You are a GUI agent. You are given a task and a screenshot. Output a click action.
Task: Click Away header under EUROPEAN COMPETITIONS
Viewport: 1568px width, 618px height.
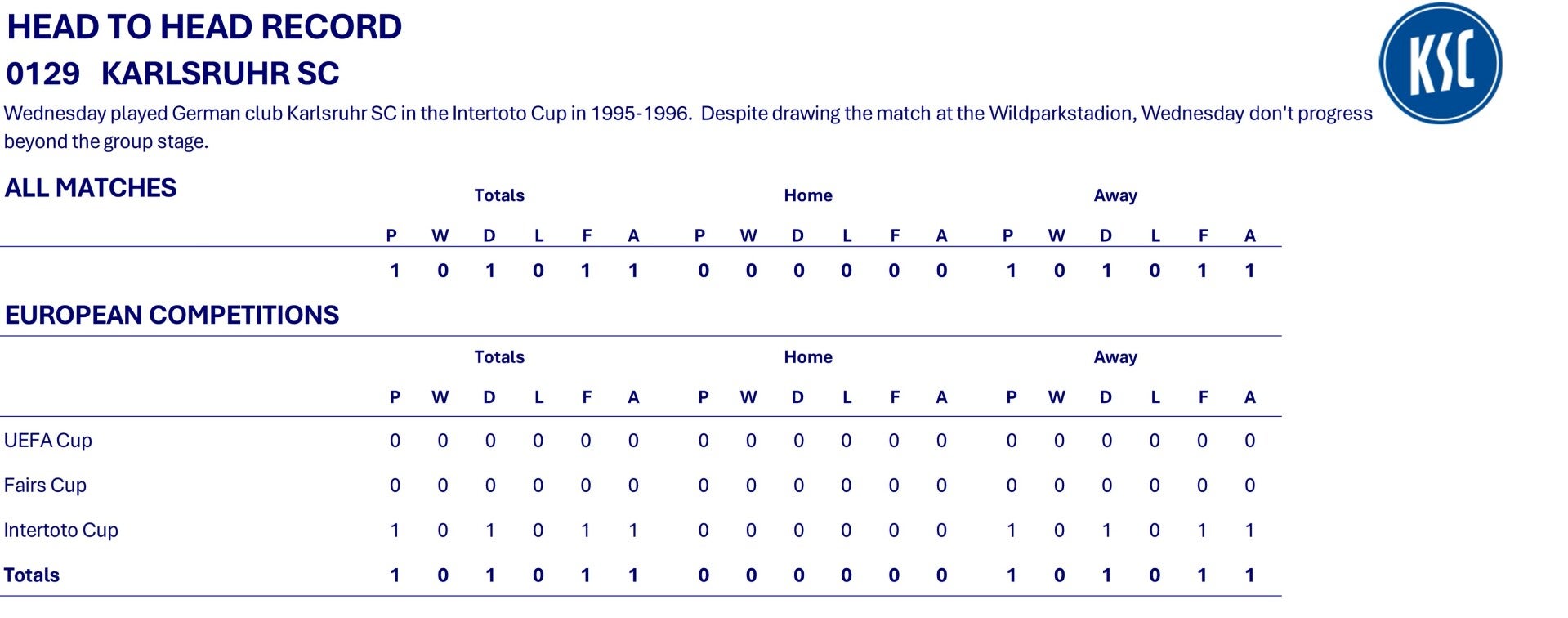[x=1115, y=357]
